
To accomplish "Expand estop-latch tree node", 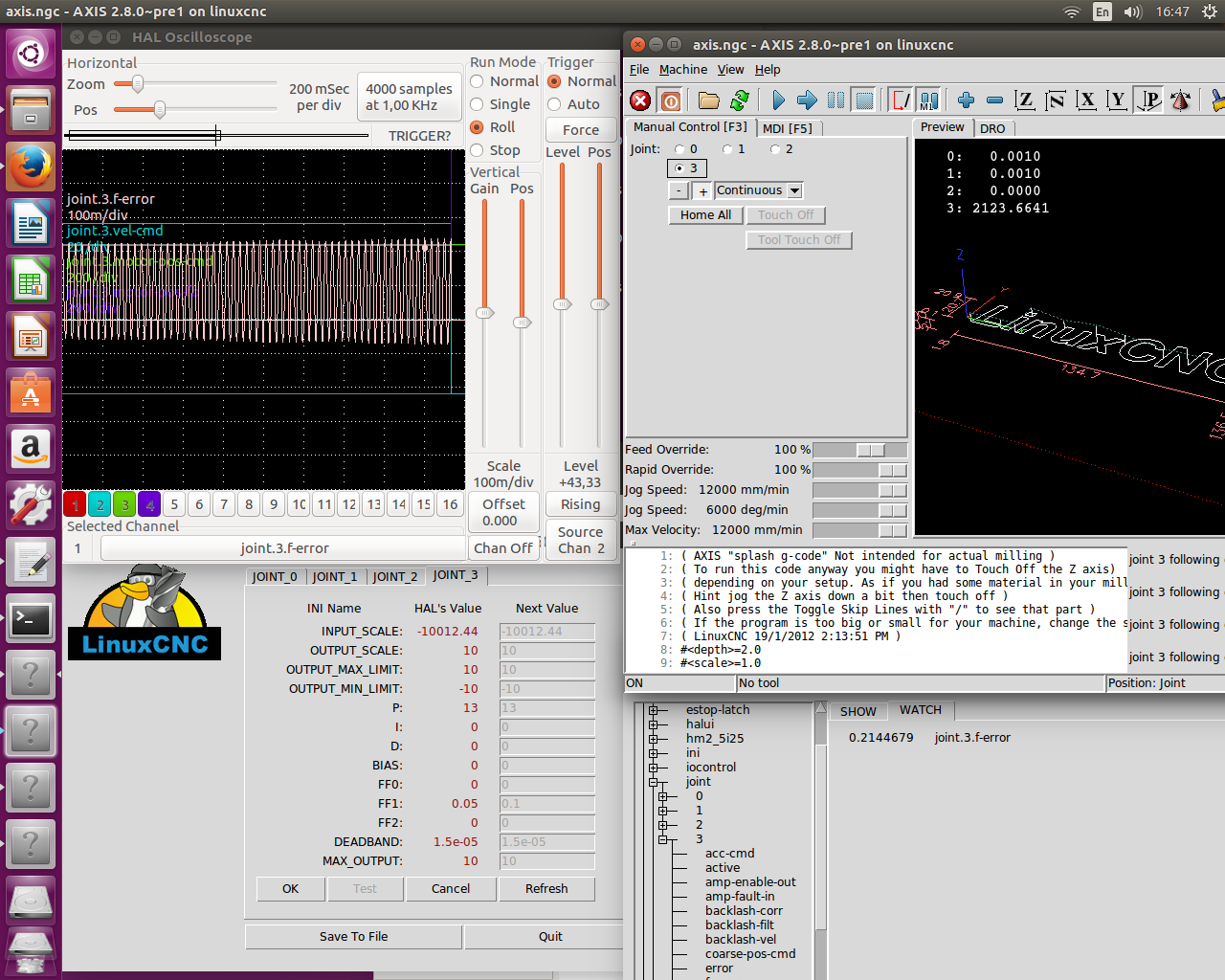I will (654, 710).
